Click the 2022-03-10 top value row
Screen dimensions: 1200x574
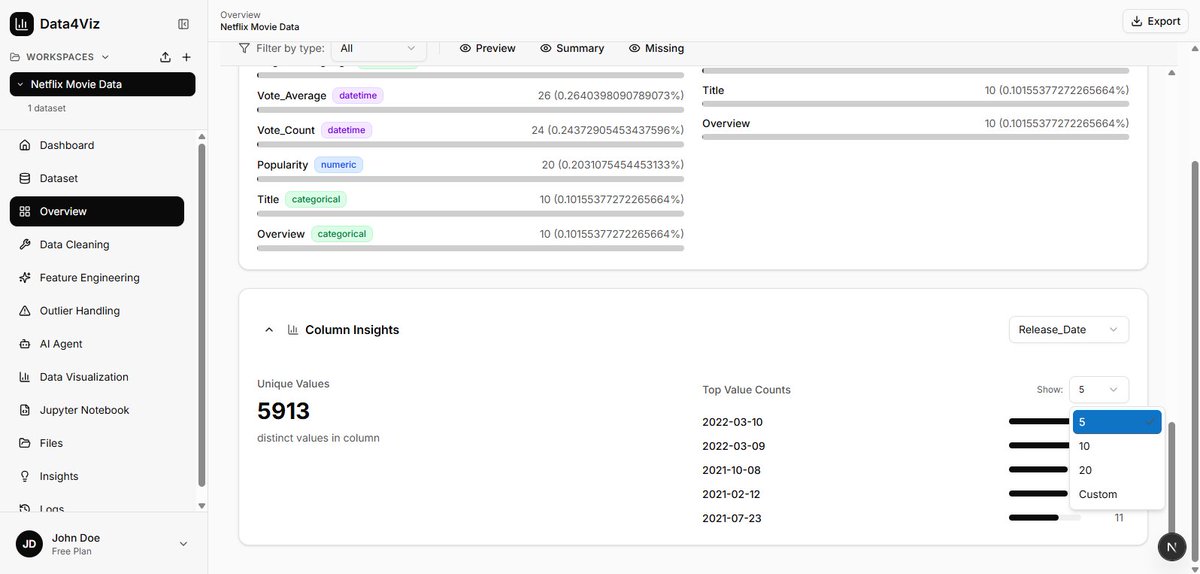(x=915, y=422)
